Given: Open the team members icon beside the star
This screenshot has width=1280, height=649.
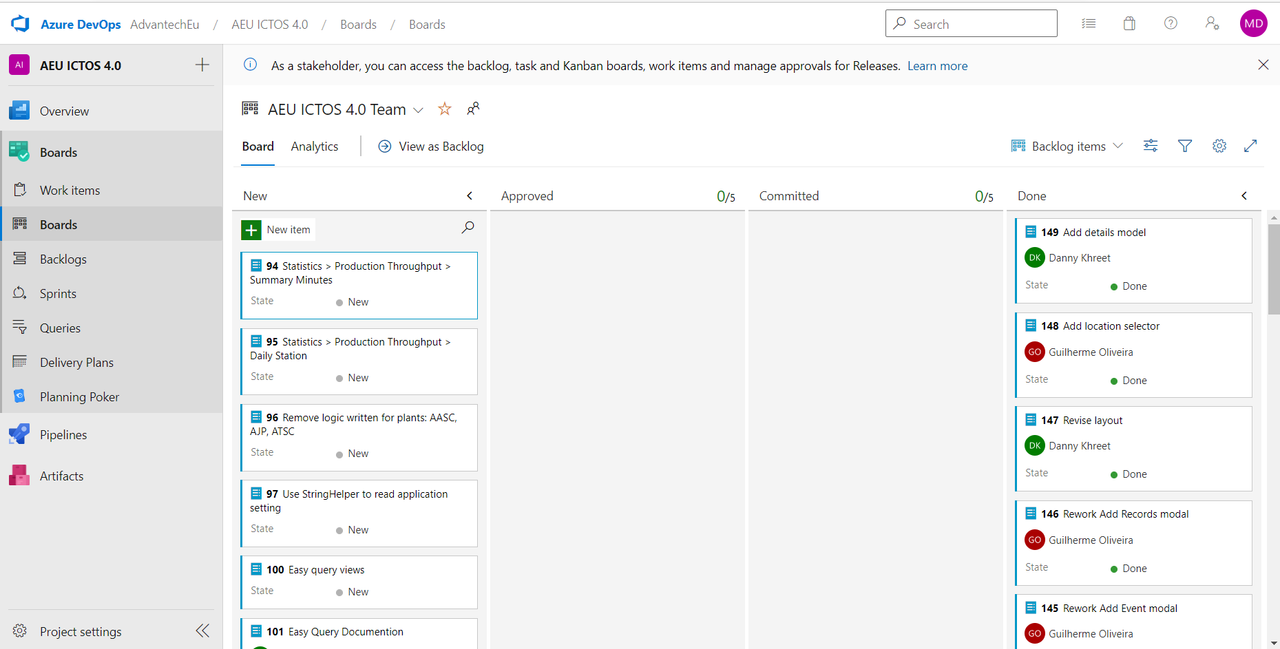Looking at the screenshot, I should pyautogui.click(x=473, y=109).
